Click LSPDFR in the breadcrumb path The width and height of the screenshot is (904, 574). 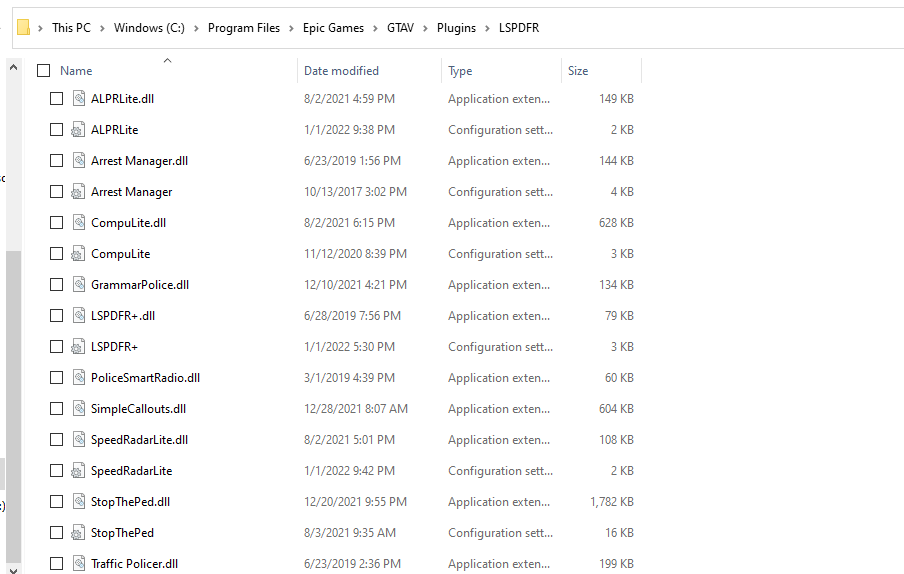click(519, 28)
